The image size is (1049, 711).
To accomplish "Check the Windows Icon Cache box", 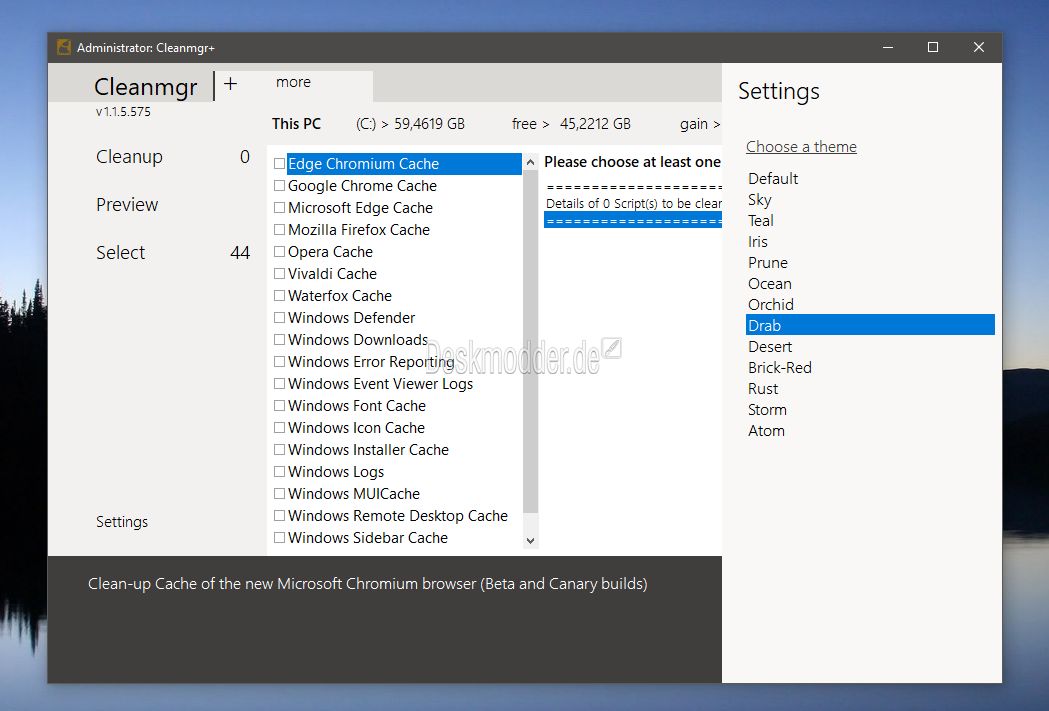I will (x=280, y=428).
